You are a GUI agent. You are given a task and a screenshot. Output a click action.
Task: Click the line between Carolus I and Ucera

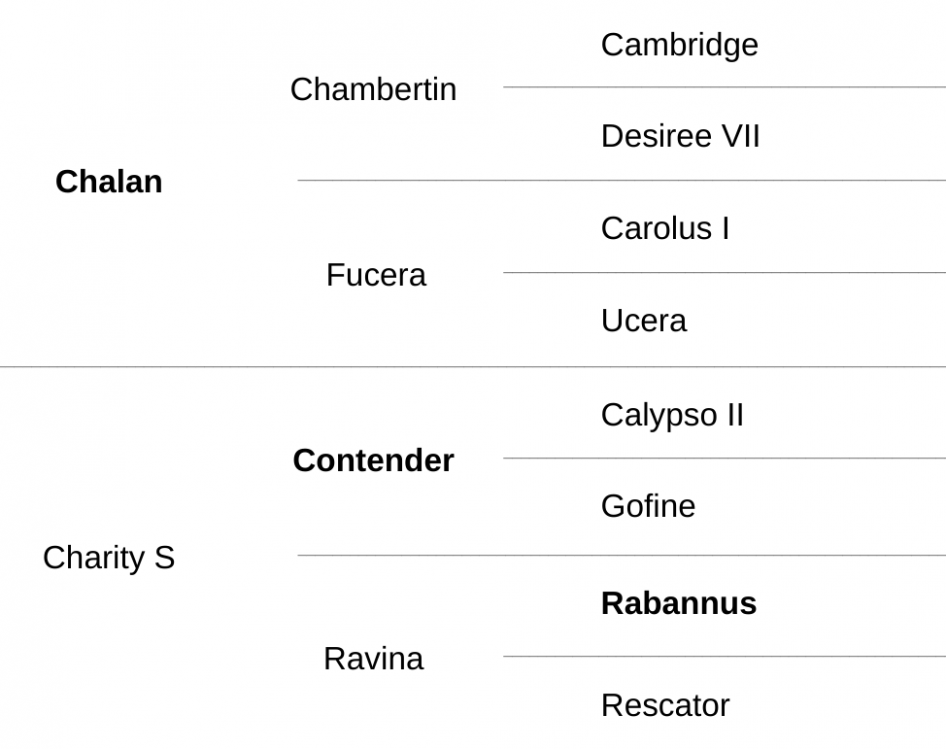(725, 272)
